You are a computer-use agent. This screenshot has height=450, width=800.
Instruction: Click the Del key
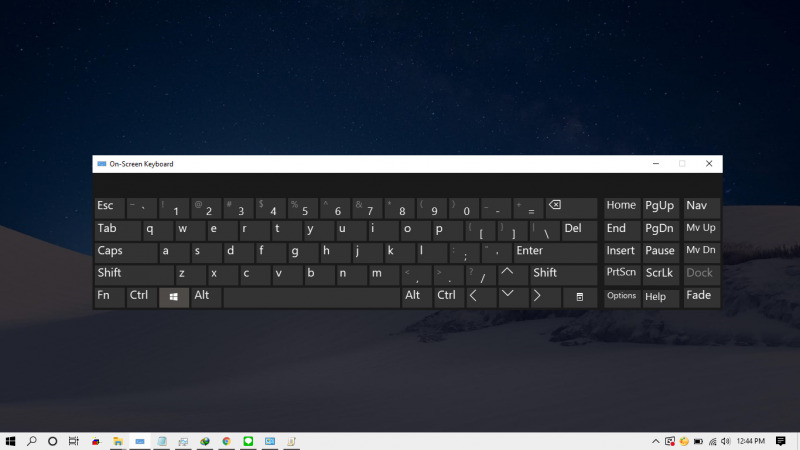point(579,230)
